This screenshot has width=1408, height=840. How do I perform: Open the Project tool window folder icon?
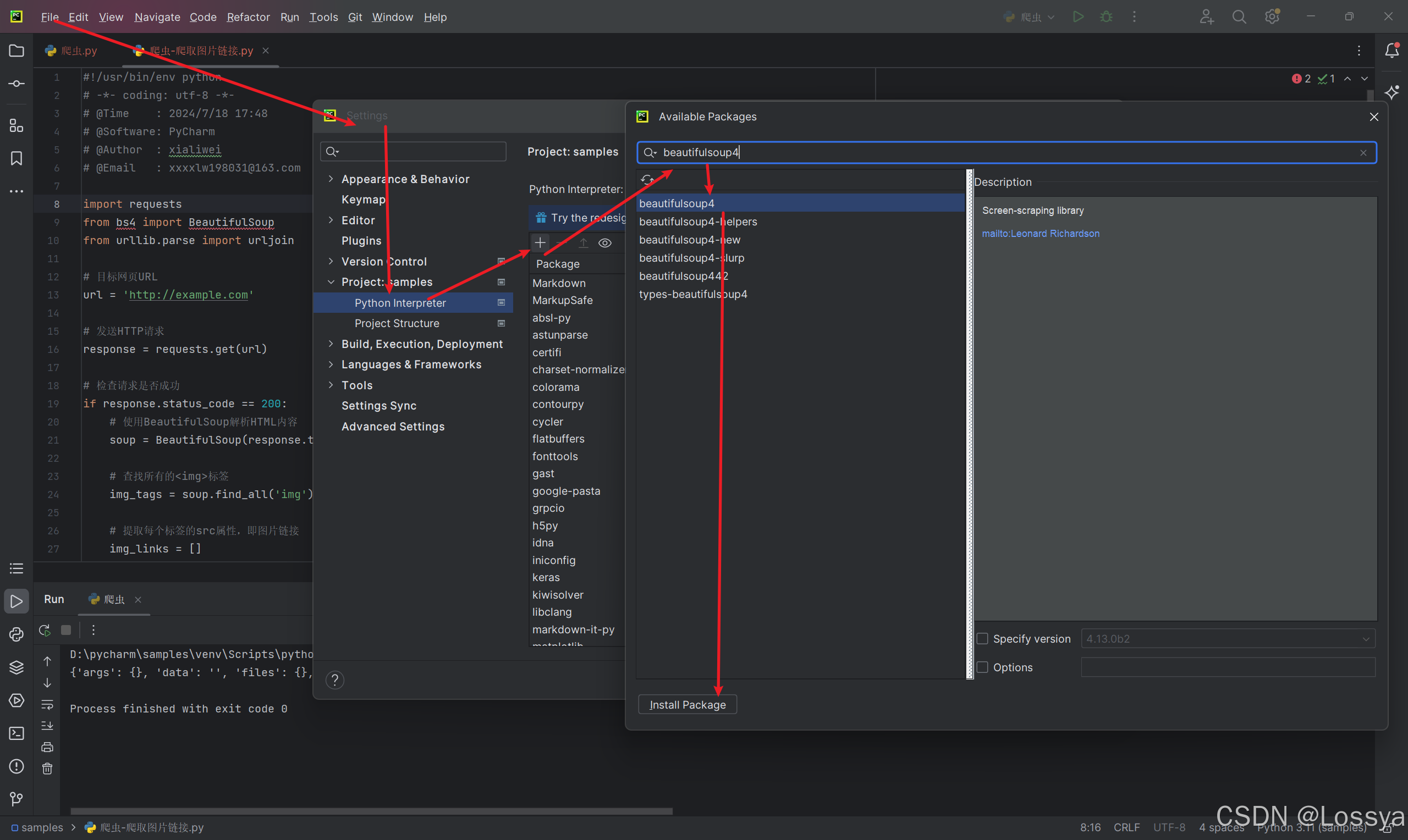coord(16,51)
